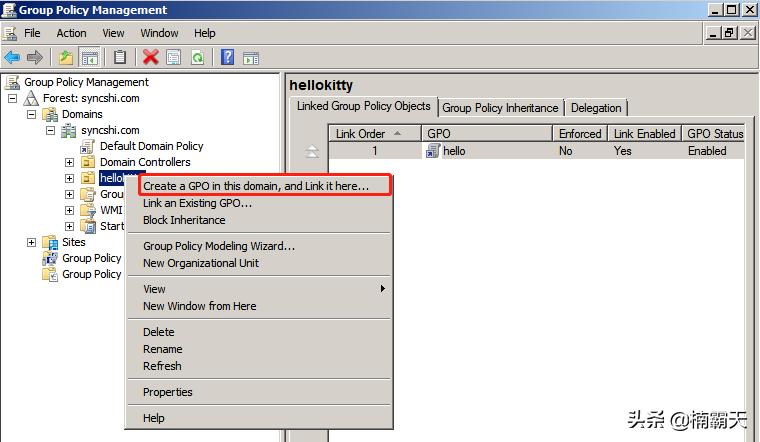Image resolution: width=760 pixels, height=442 pixels.
Task: Collapse the Domains tree node
Action: [32, 114]
